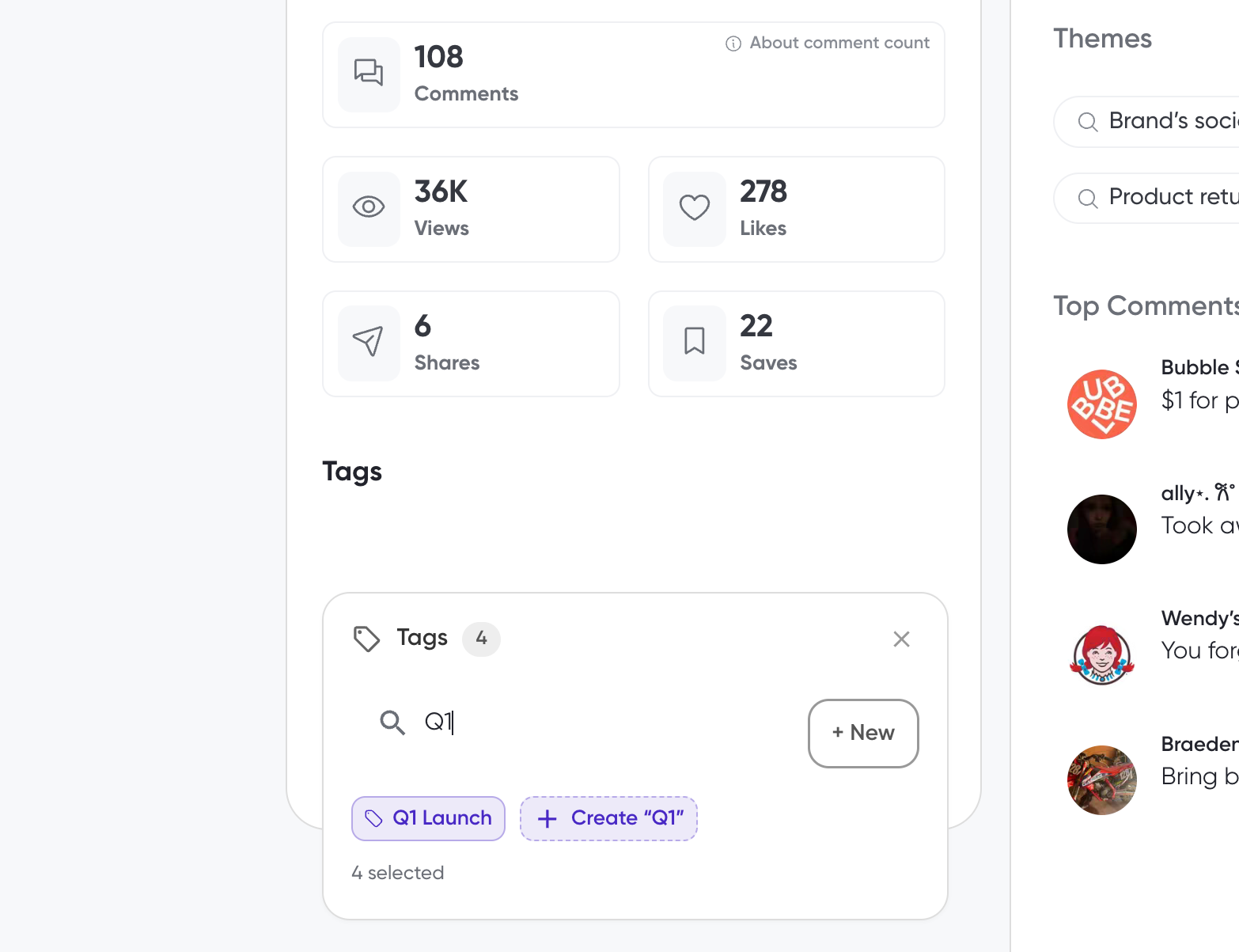The height and width of the screenshot is (952, 1239).
Task: Open the Braeden commenter avatar
Action: click(x=1102, y=780)
